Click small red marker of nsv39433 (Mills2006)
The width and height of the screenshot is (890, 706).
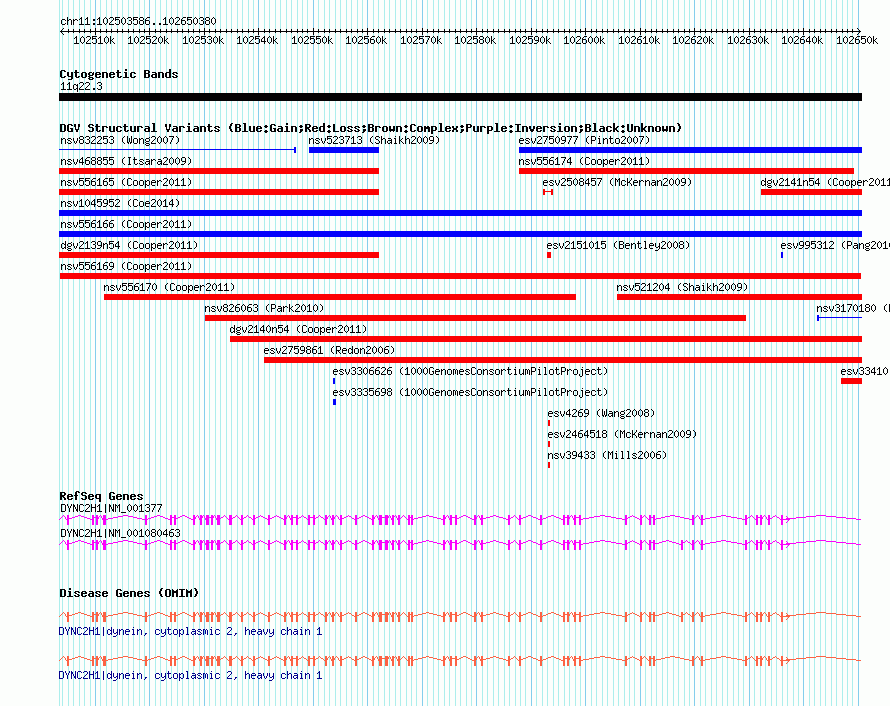tap(549, 465)
